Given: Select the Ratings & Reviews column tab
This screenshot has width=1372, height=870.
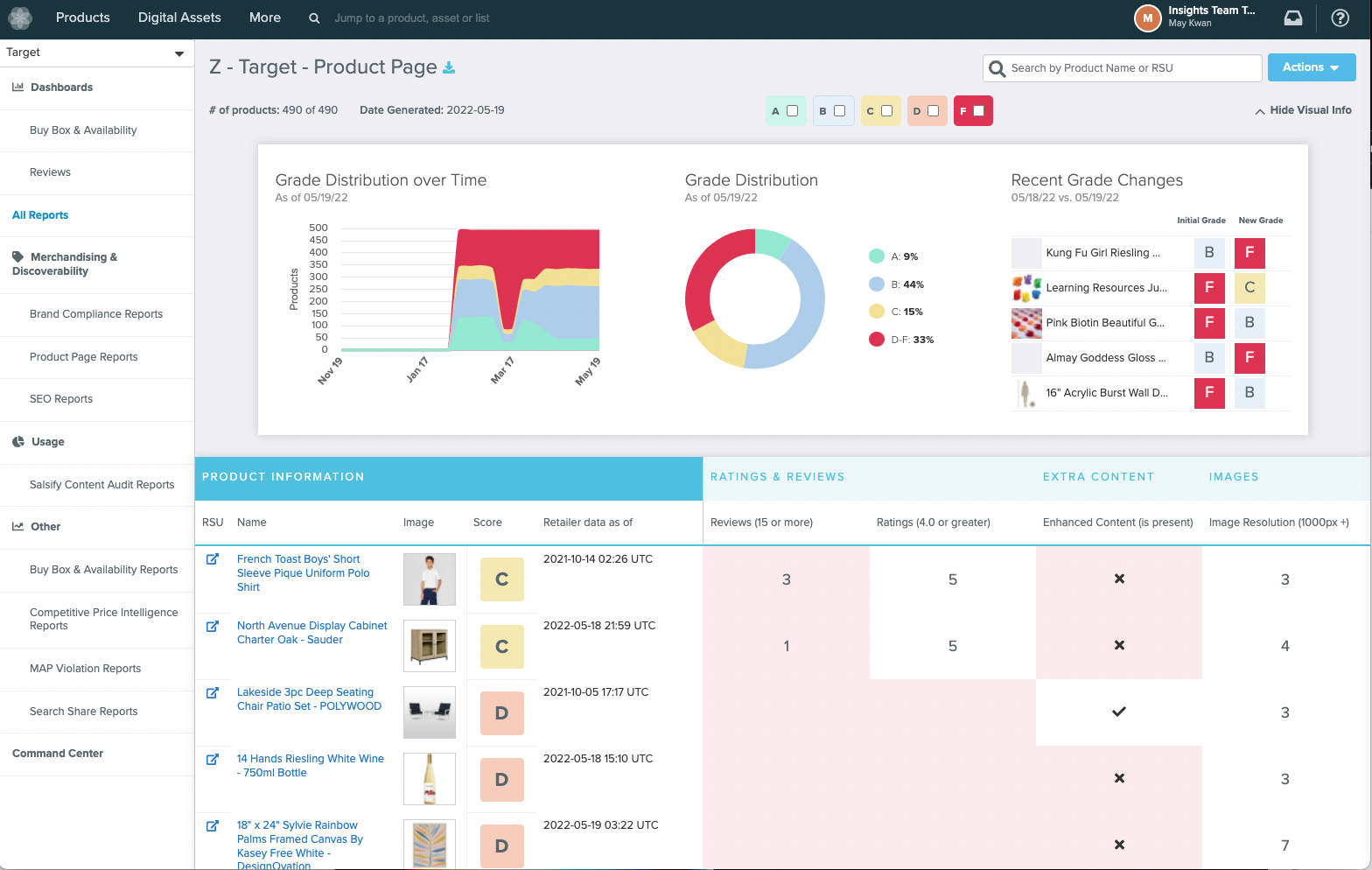Looking at the screenshot, I should tap(778, 477).
